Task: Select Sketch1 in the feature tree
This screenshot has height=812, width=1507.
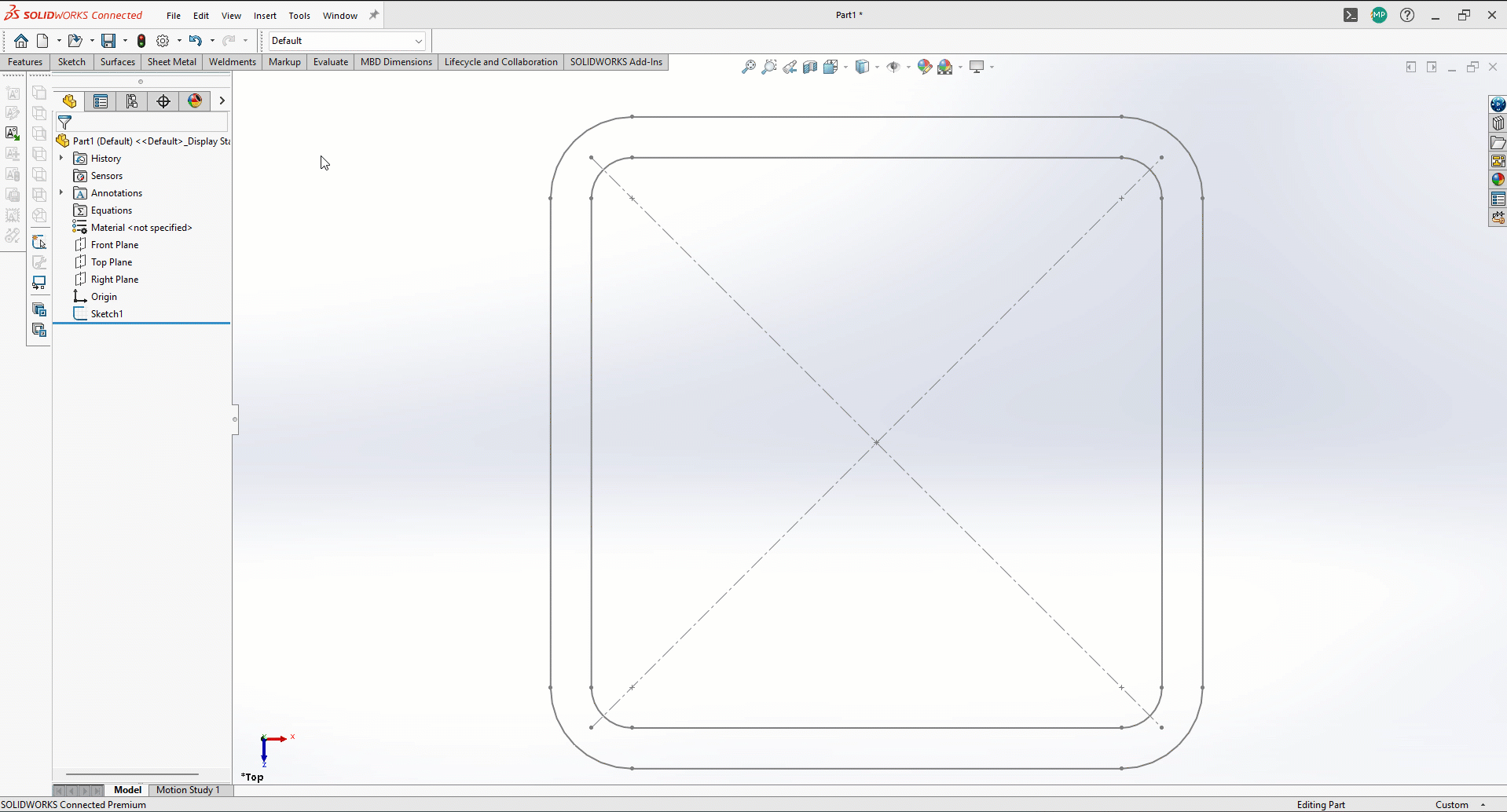Action: [x=107, y=314]
